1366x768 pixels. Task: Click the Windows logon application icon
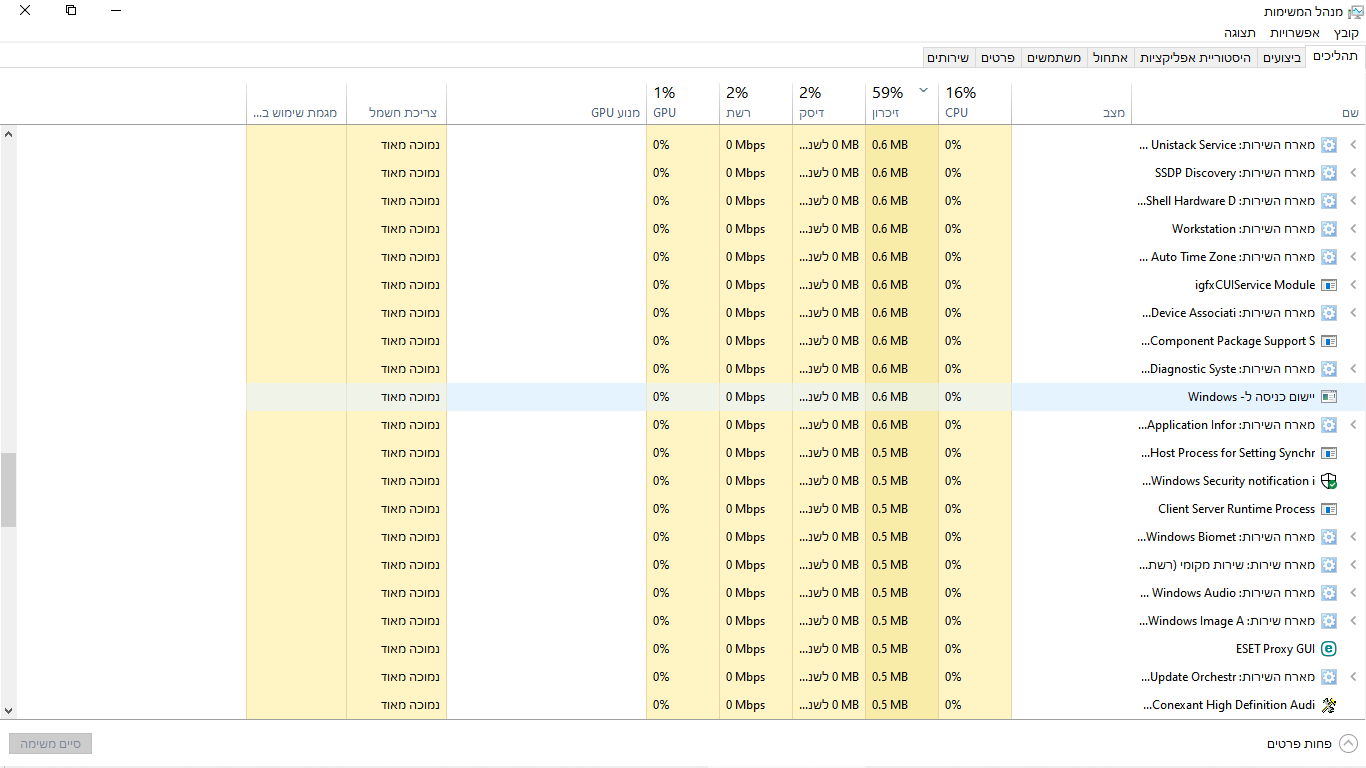point(1329,397)
